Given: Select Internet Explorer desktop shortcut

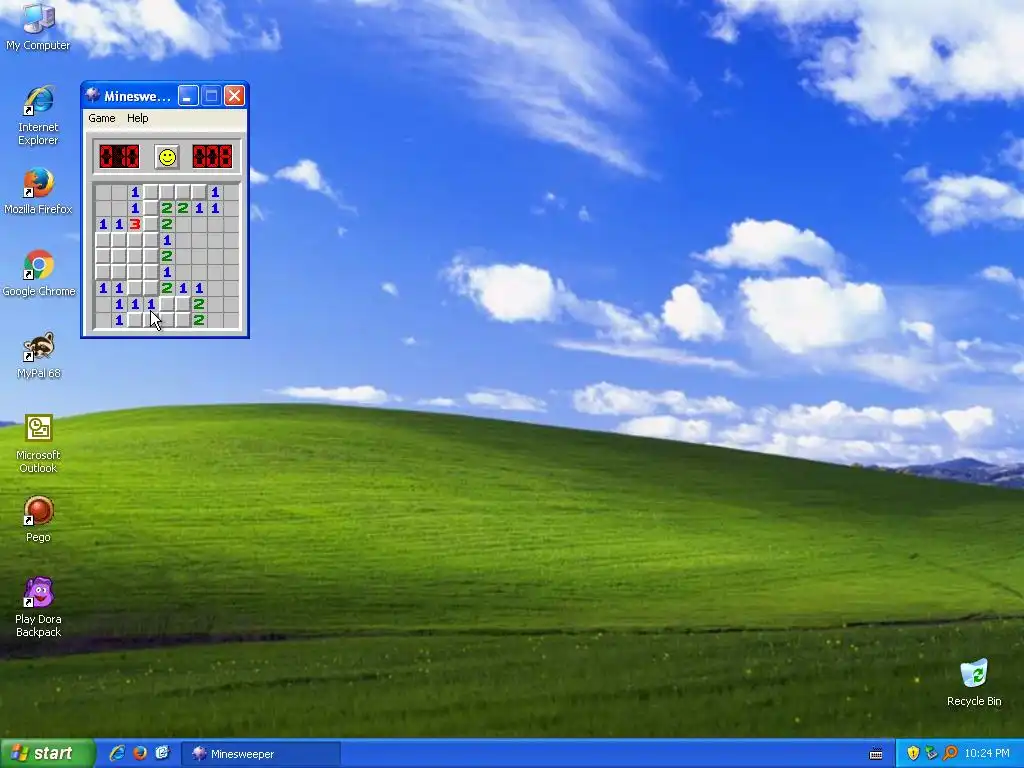Looking at the screenshot, I should point(38,116).
